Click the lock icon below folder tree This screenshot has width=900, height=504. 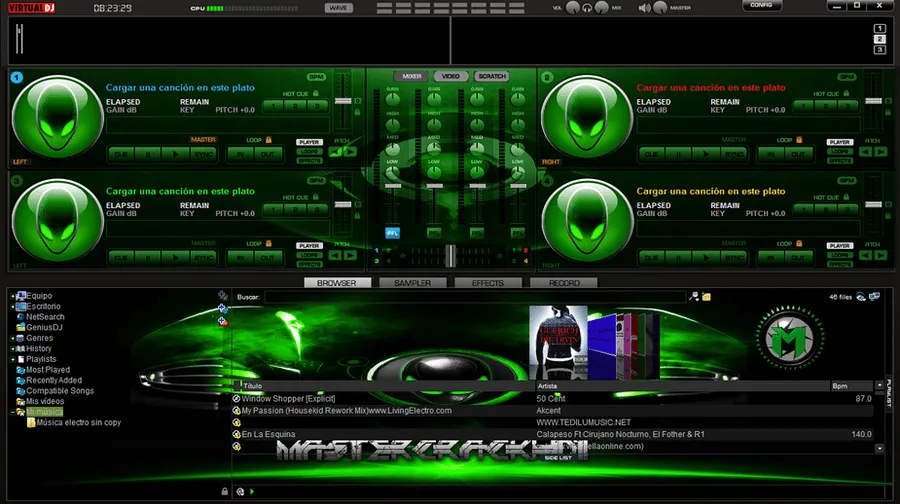(224, 491)
